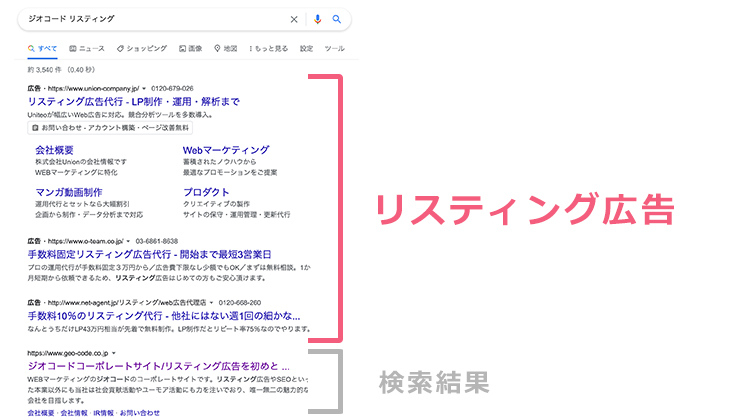
Task: Expand dropdown arrow beside o-team.co.jp URL
Action: [129, 241]
